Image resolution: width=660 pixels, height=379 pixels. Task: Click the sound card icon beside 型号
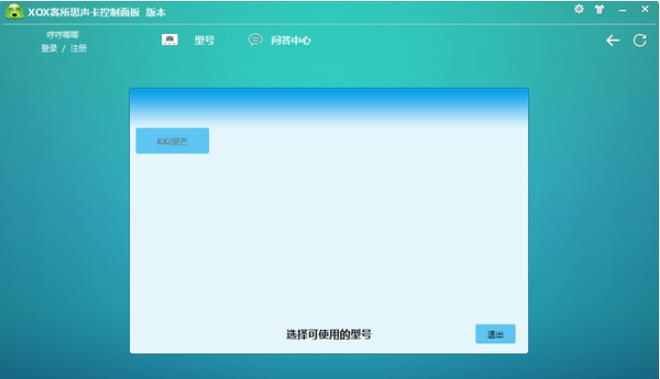[170, 40]
